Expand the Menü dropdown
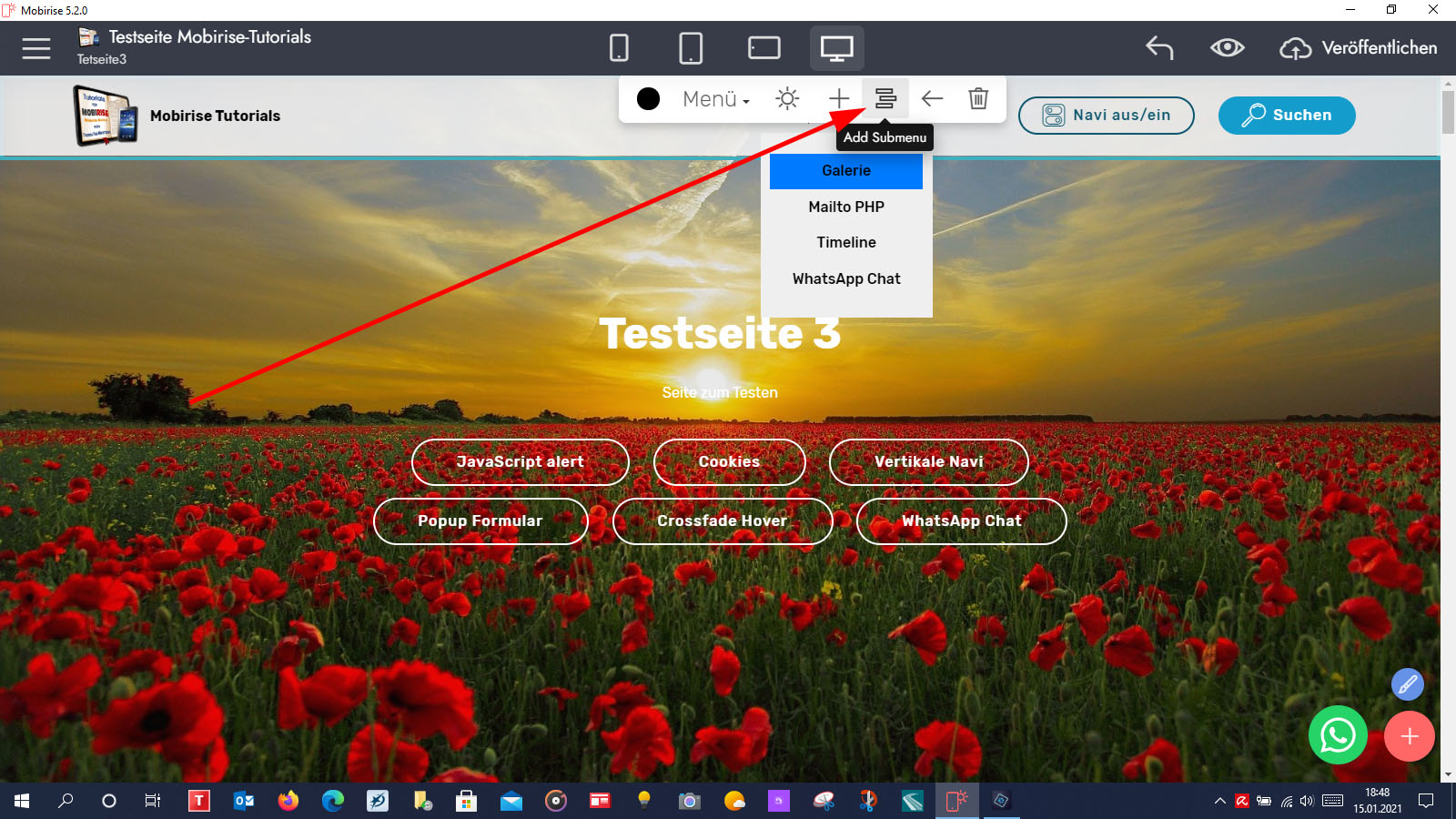Screen dimensions: 1456x819 (716, 99)
